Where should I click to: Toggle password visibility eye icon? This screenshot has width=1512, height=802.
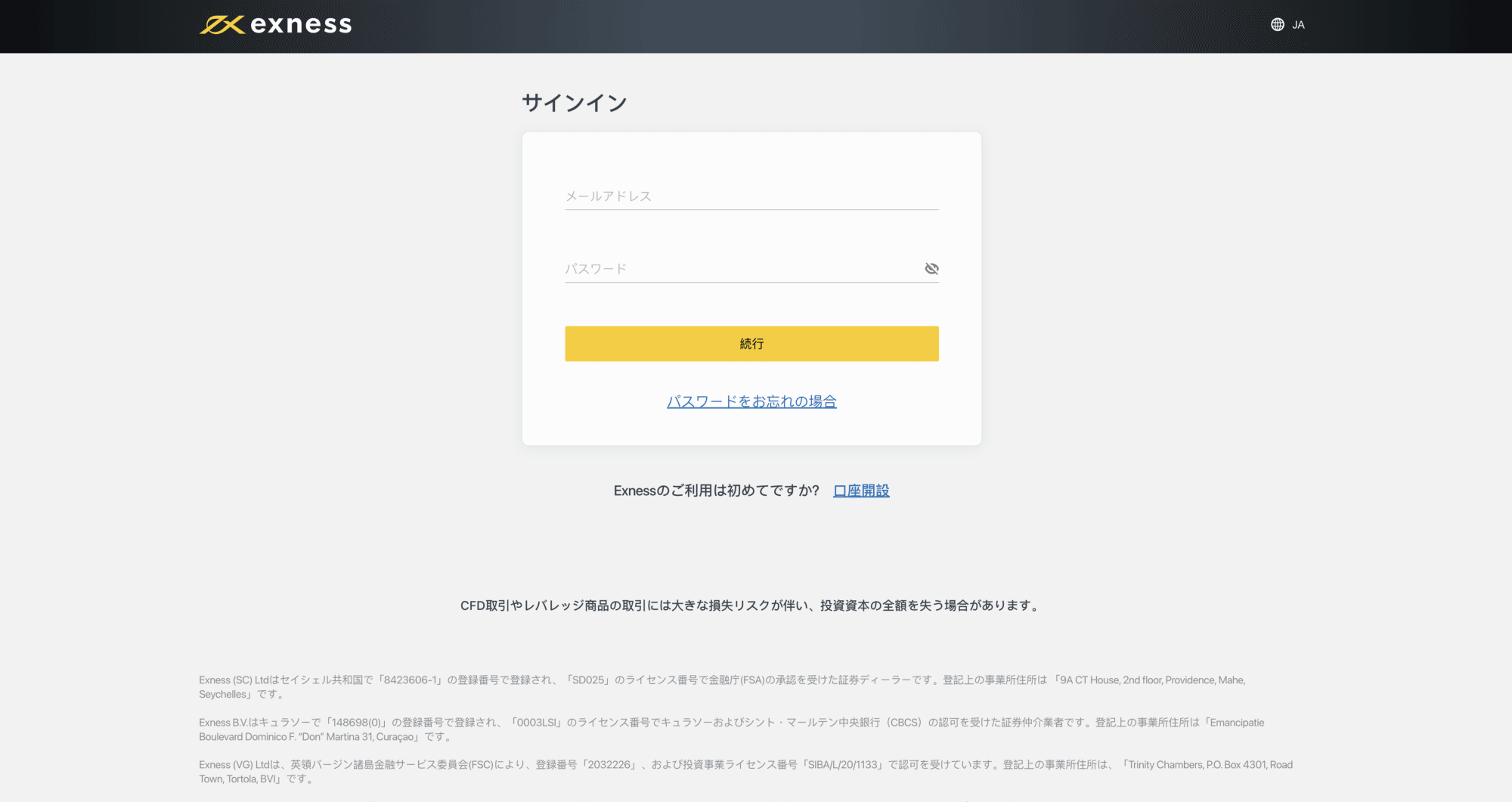tap(931, 268)
